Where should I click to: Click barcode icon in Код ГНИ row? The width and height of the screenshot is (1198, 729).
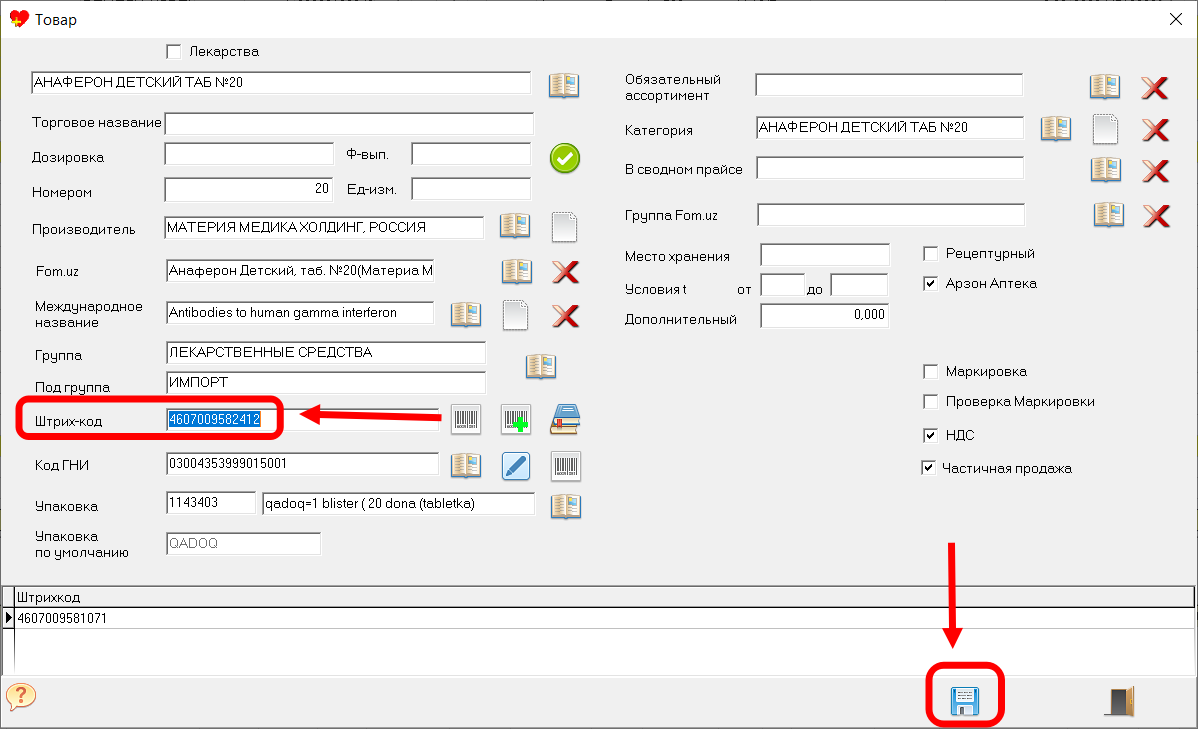[566, 466]
